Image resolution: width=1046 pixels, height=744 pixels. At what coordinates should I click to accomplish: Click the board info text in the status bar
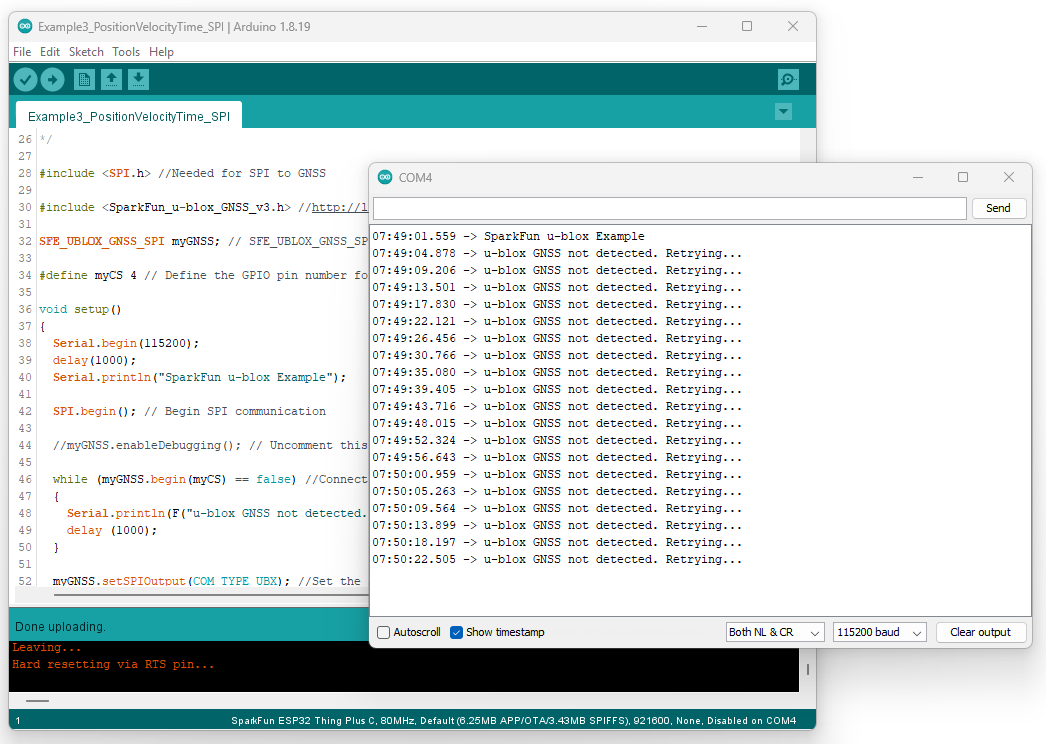[513, 721]
